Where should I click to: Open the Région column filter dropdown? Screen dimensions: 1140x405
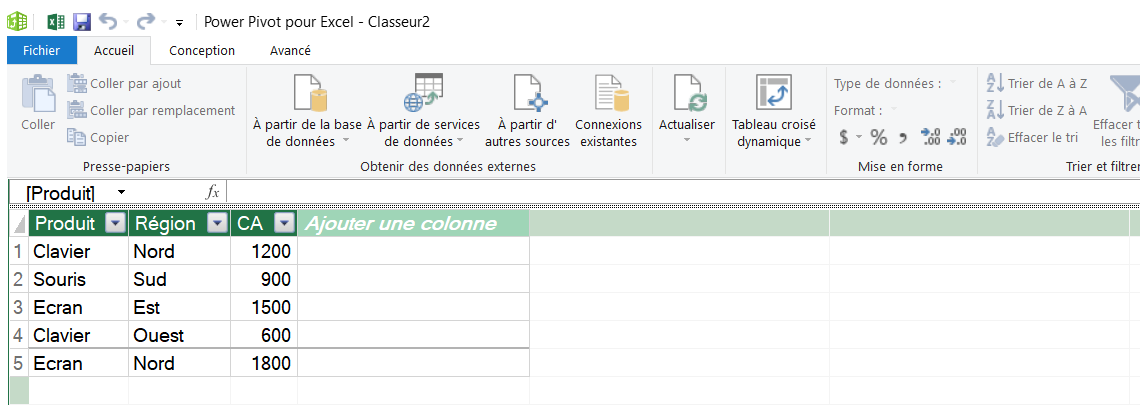pyautogui.click(x=217, y=223)
